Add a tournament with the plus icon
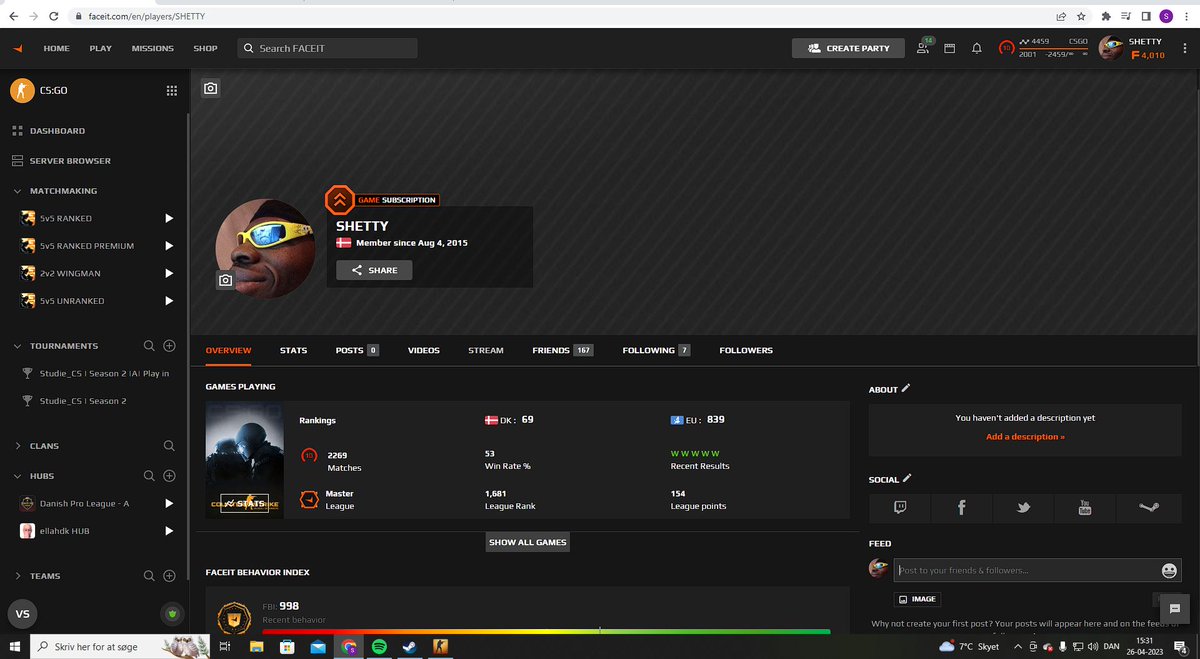This screenshot has height=659, width=1200. (x=169, y=346)
